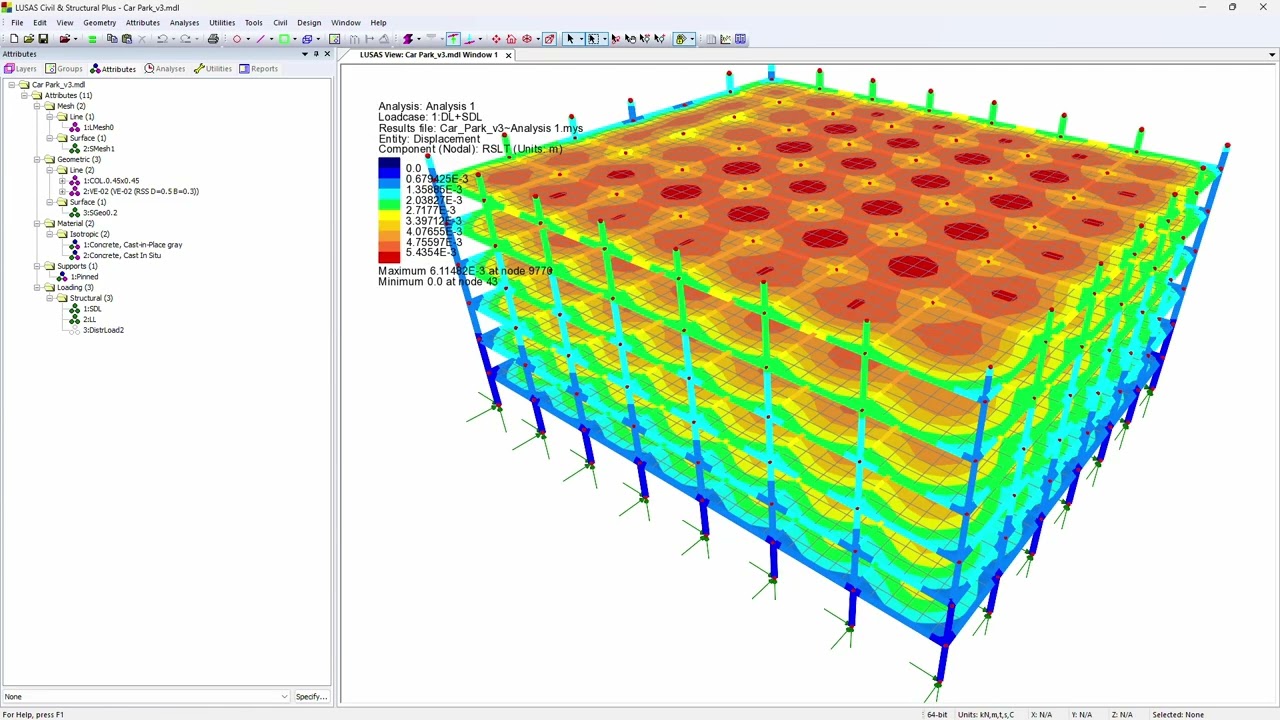Image resolution: width=1280 pixels, height=720 pixels.
Task: Paste using the toolbar clipboard icon
Action: pos(127,39)
